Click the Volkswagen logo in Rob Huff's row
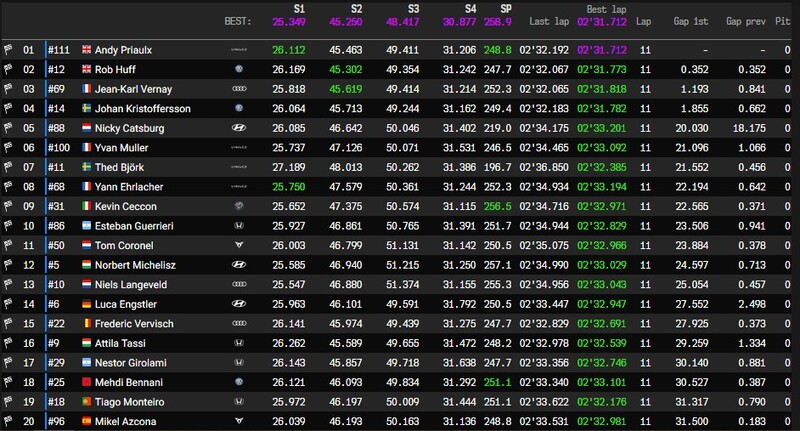Viewport: 800px width, 431px height. (x=239, y=69)
